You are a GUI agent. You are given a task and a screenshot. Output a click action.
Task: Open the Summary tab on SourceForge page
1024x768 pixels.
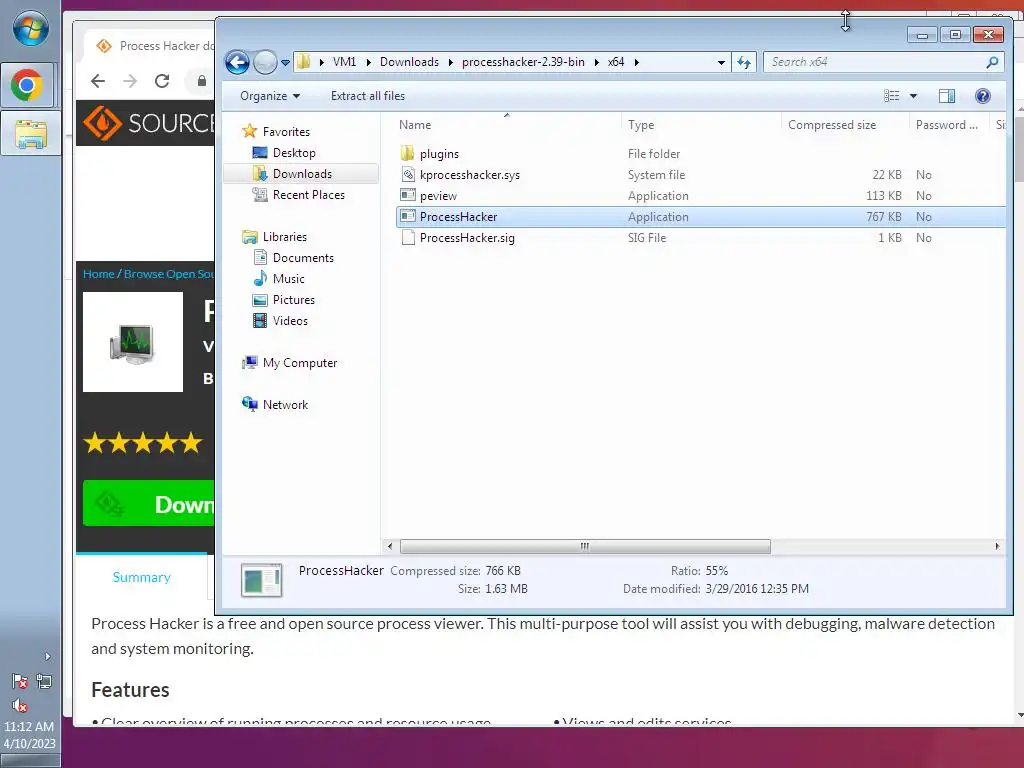click(x=142, y=577)
